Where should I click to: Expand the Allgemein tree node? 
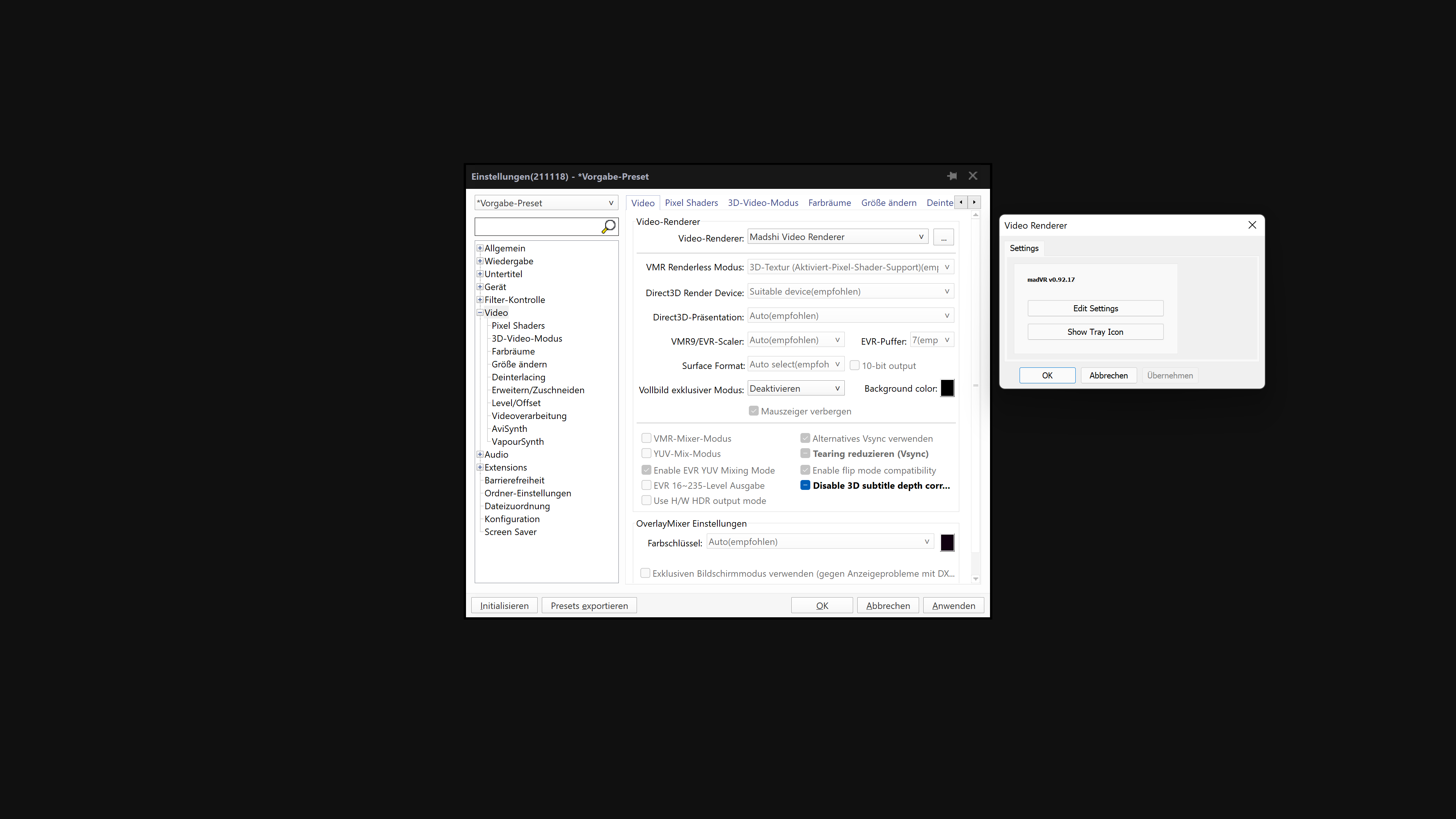pyautogui.click(x=480, y=248)
